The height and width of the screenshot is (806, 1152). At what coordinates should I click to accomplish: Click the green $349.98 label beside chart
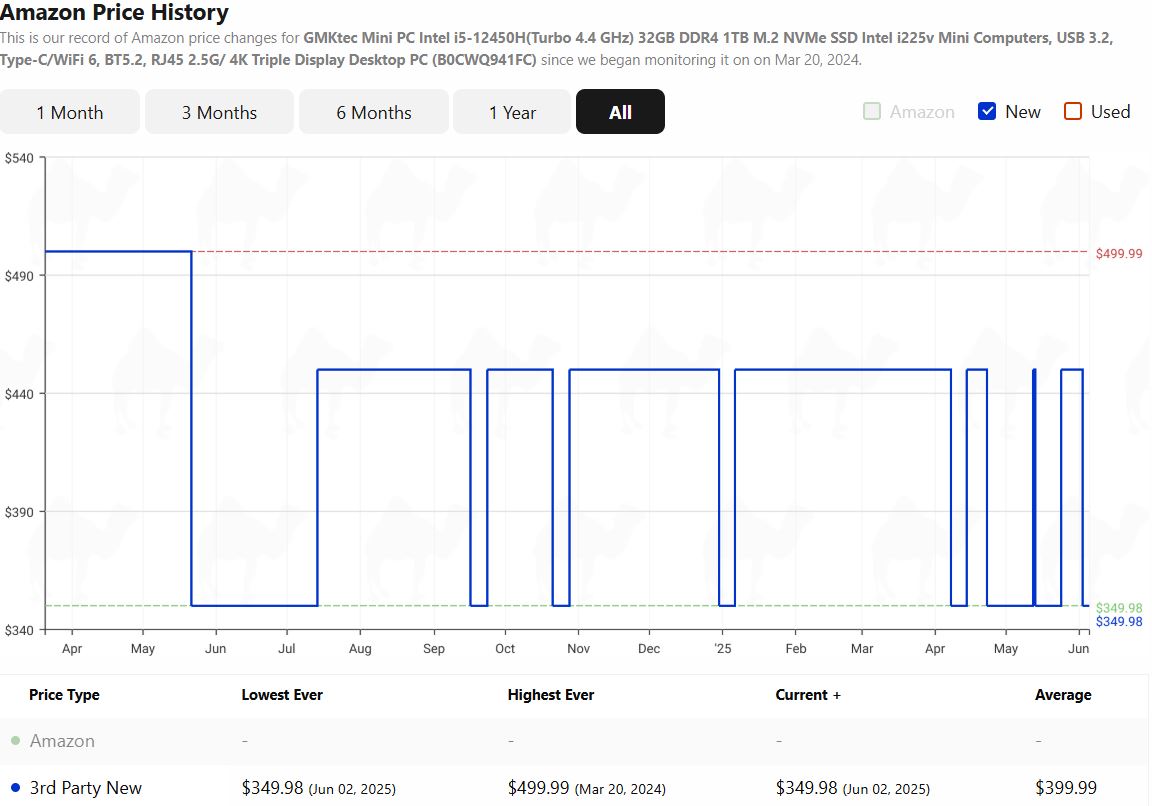[1119, 608]
